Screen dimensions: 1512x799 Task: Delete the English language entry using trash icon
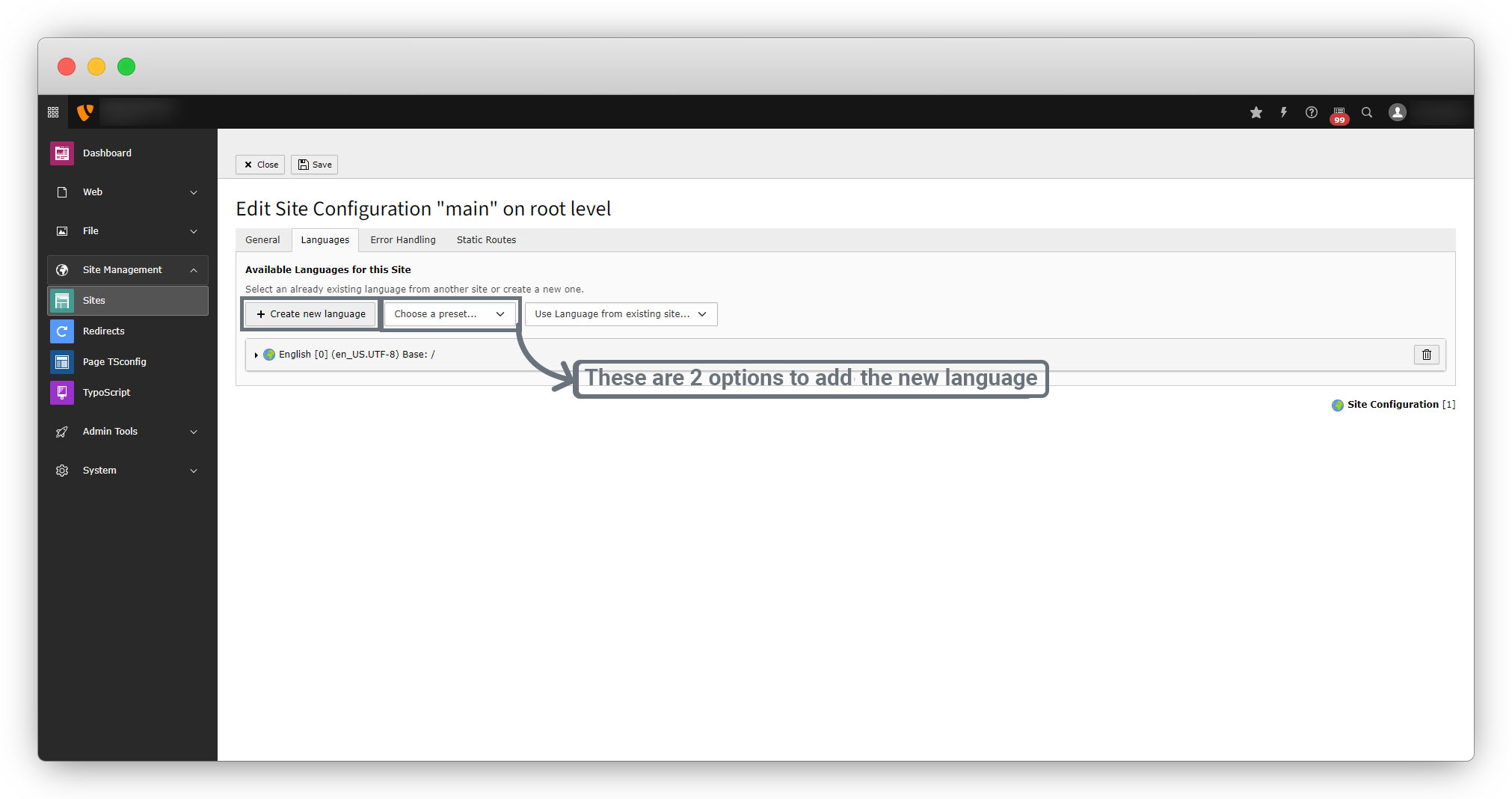tap(1426, 355)
